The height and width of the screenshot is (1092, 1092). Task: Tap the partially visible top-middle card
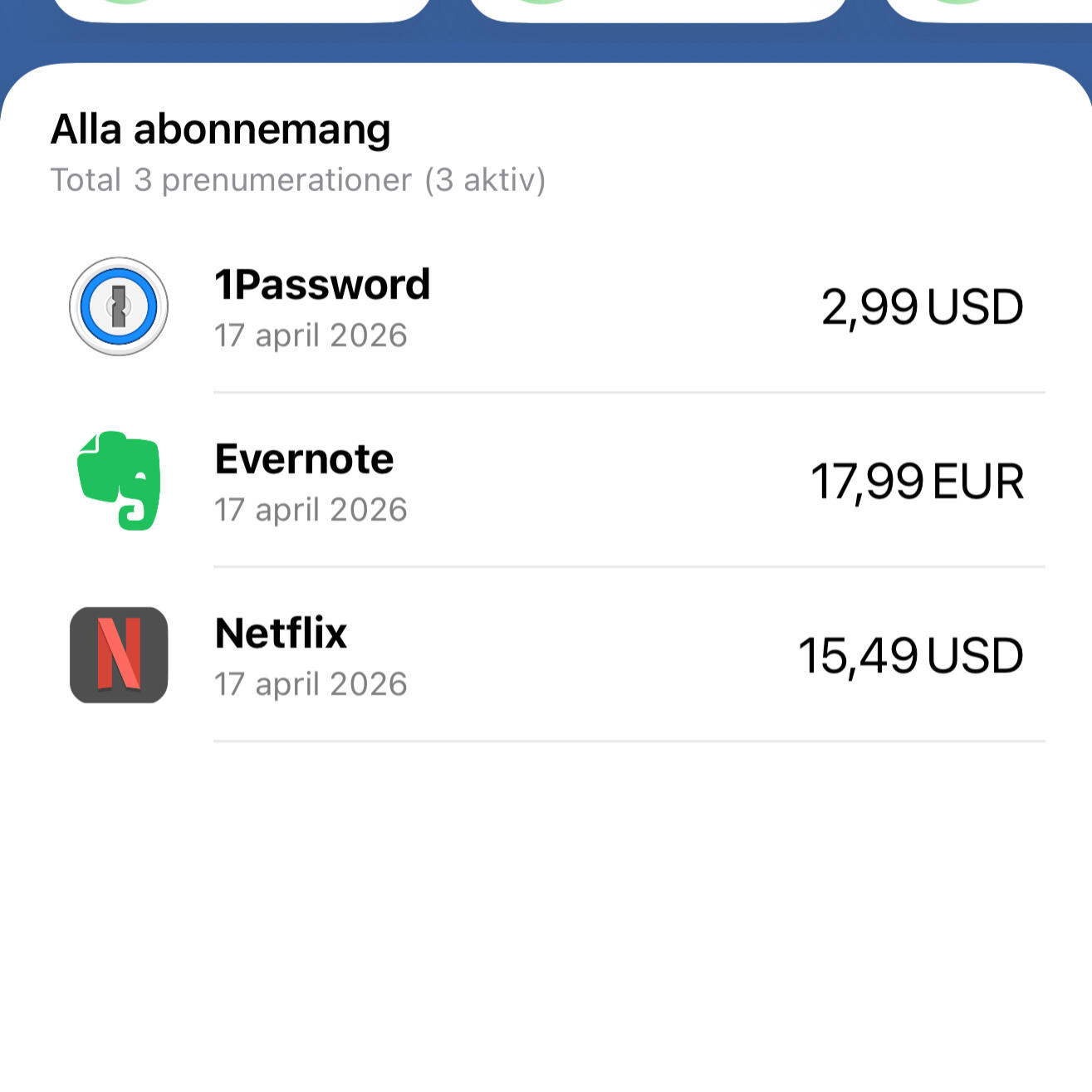click(658, 10)
